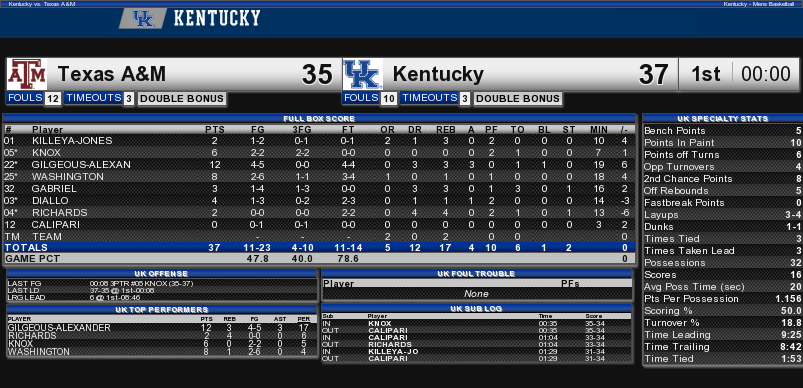
Task: Click Kentucky FOULS label
Action: click(x=361, y=98)
